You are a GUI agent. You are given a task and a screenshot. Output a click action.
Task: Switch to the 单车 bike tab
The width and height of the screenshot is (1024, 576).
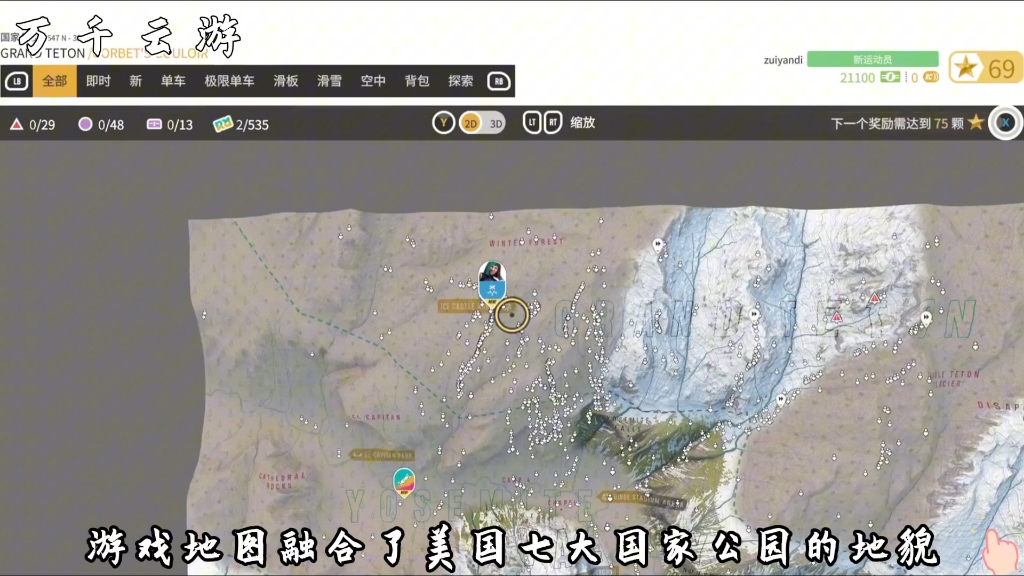[x=173, y=81]
